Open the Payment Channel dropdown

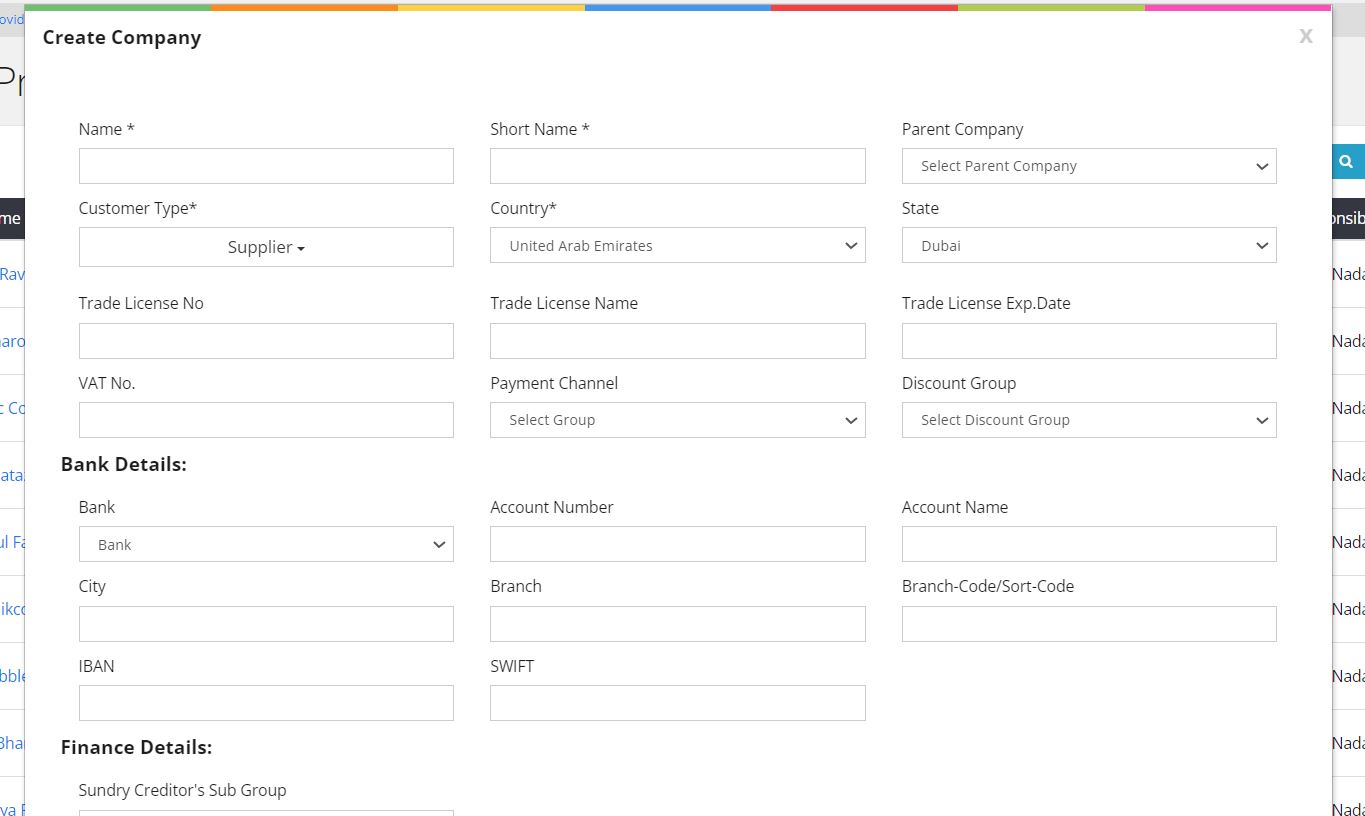[x=677, y=420]
